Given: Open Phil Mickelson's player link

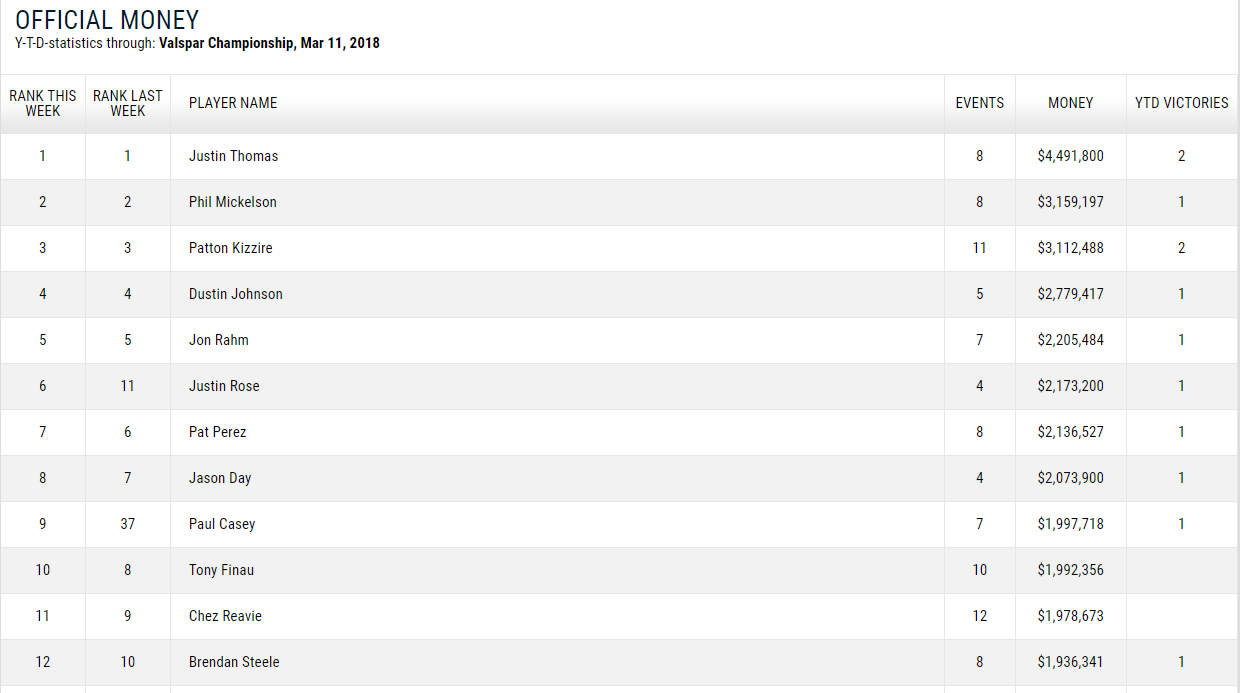Looking at the screenshot, I should (232, 202).
